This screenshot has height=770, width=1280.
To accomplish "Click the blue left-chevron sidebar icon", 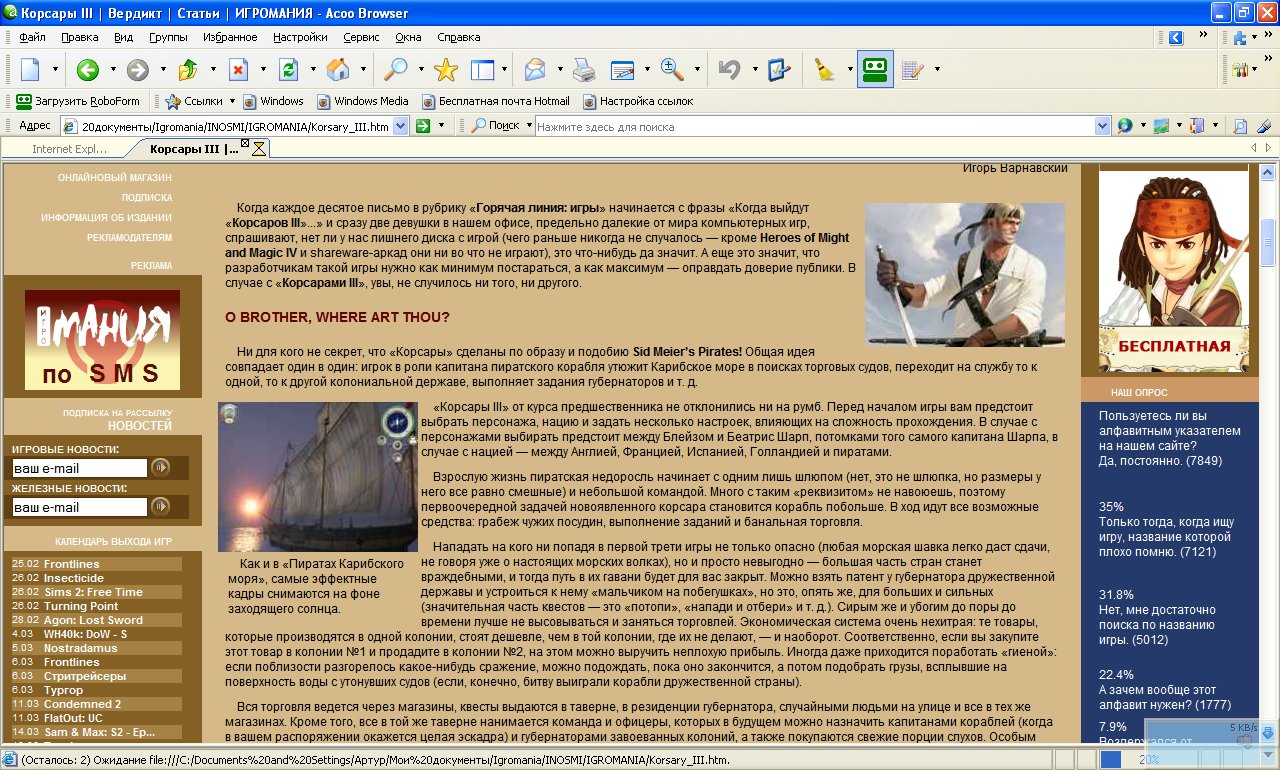I will coord(1176,38).
